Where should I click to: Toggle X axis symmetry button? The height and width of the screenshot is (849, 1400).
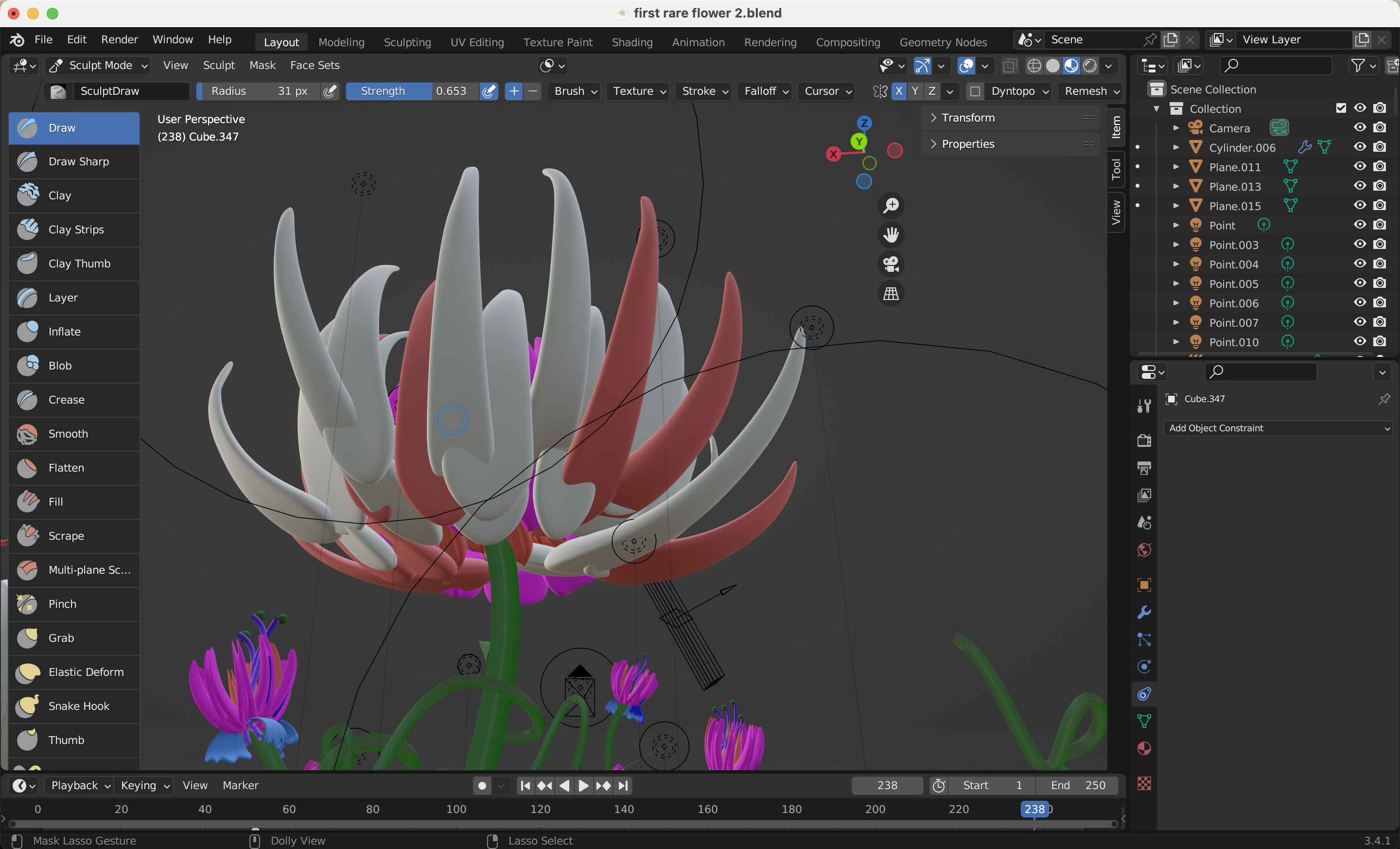[898, 91]
